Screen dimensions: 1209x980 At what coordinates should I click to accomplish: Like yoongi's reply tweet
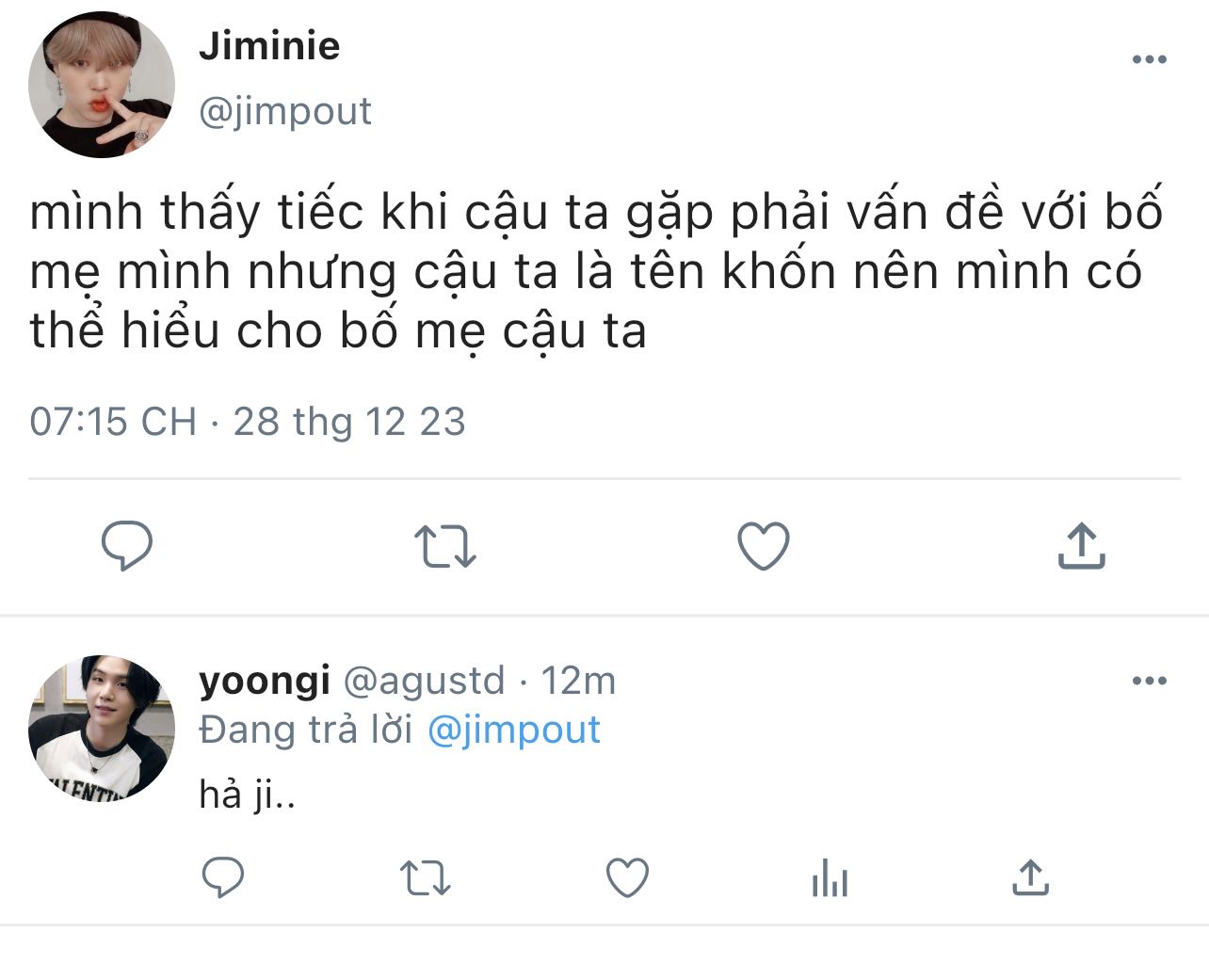[x=627, y=878]
